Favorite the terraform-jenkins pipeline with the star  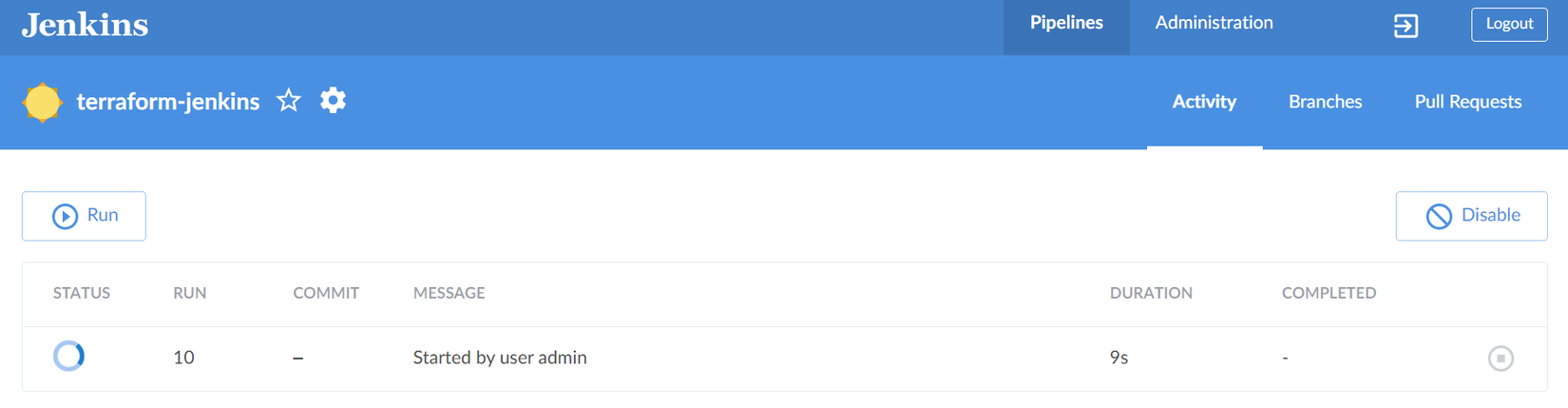(x=289, y=101)
